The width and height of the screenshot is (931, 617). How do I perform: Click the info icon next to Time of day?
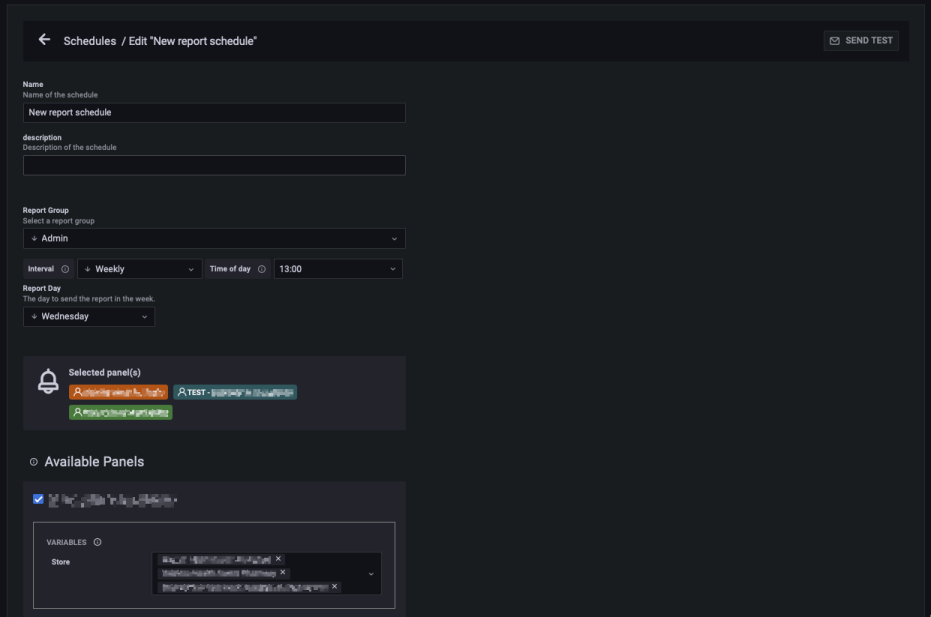point(262,269)
